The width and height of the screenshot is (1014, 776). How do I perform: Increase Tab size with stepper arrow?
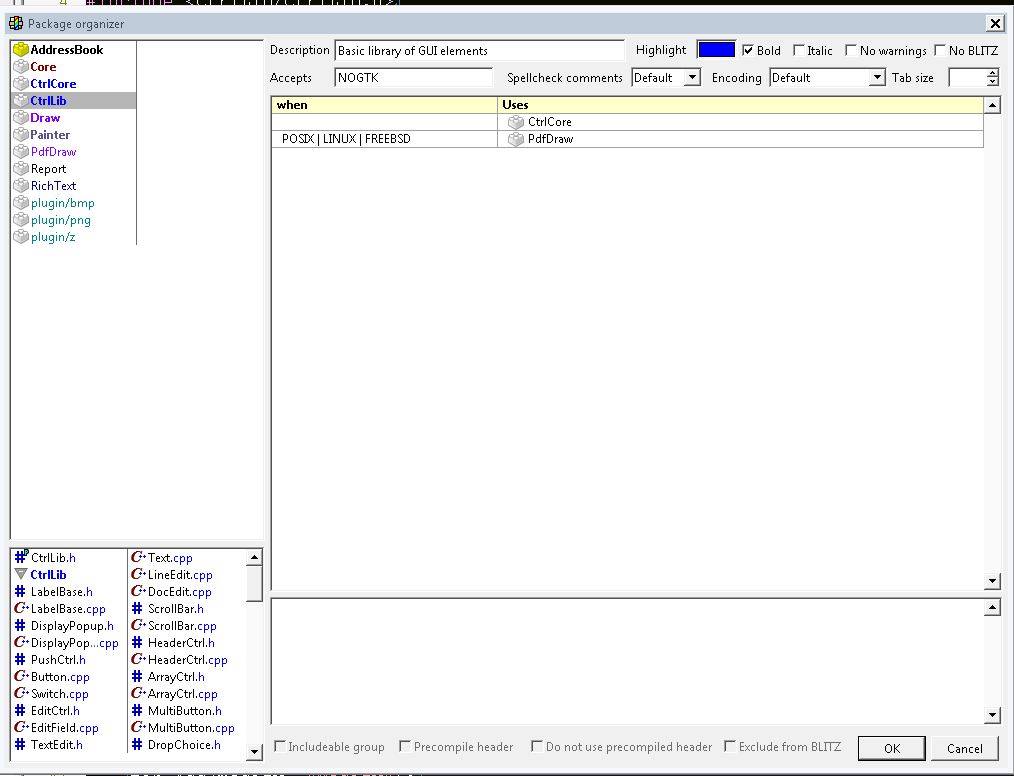tap(992, 73)
